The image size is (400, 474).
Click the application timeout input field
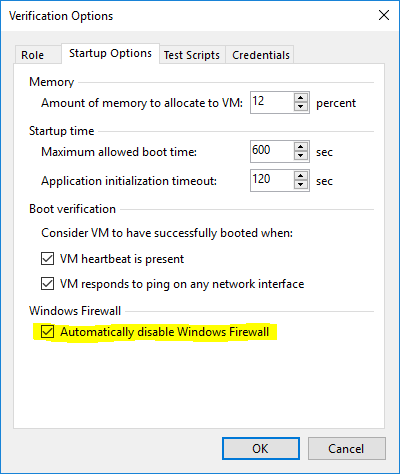pos(272,180)
